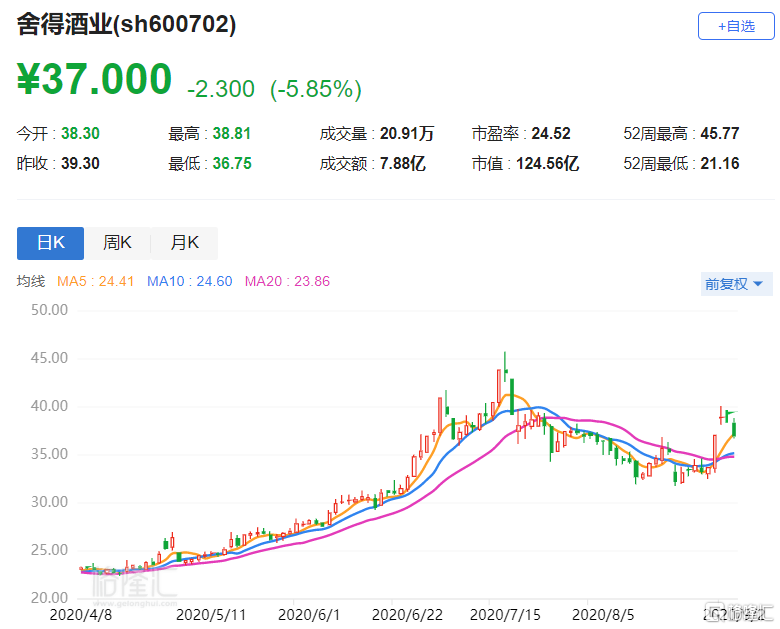Click the 今开 opening price 38.30
This screenshot has width=780, height=629.
point(82,133)
